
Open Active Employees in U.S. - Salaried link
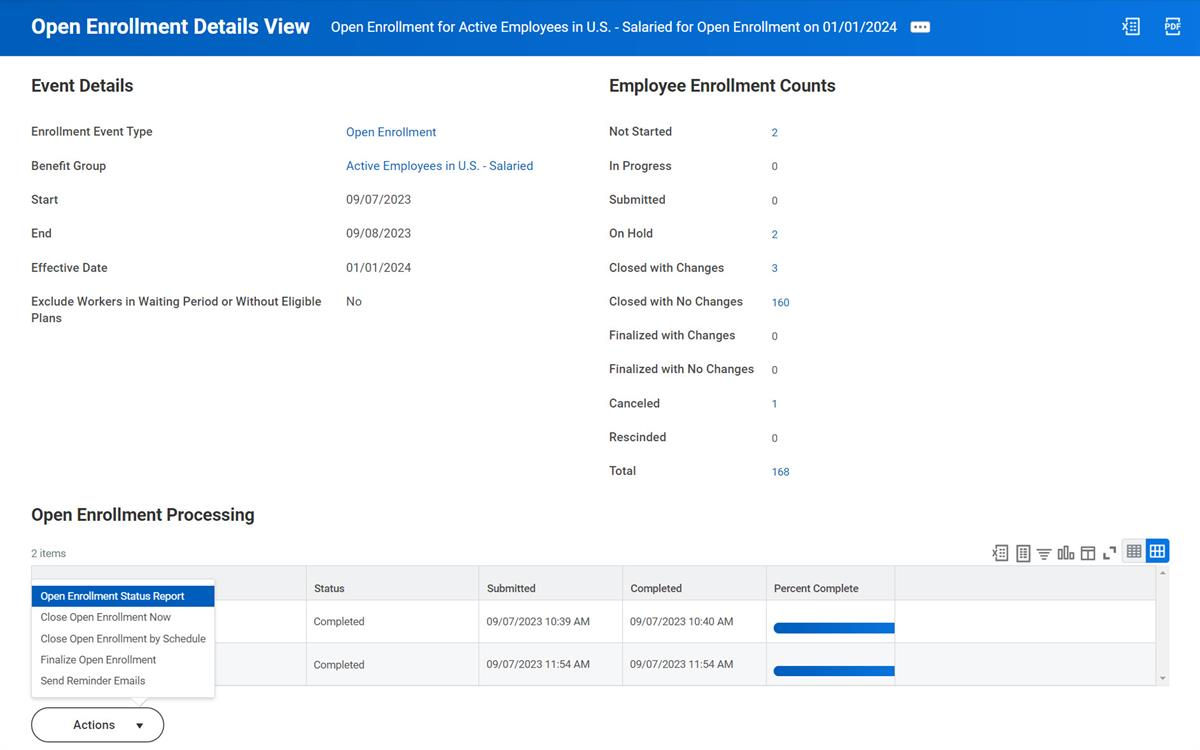[x=439, y=166]
